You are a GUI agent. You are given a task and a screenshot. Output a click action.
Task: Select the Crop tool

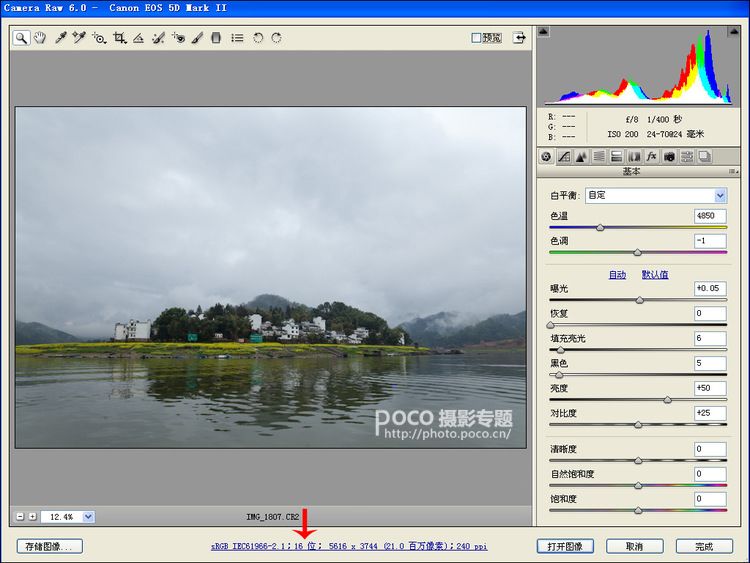120,38
